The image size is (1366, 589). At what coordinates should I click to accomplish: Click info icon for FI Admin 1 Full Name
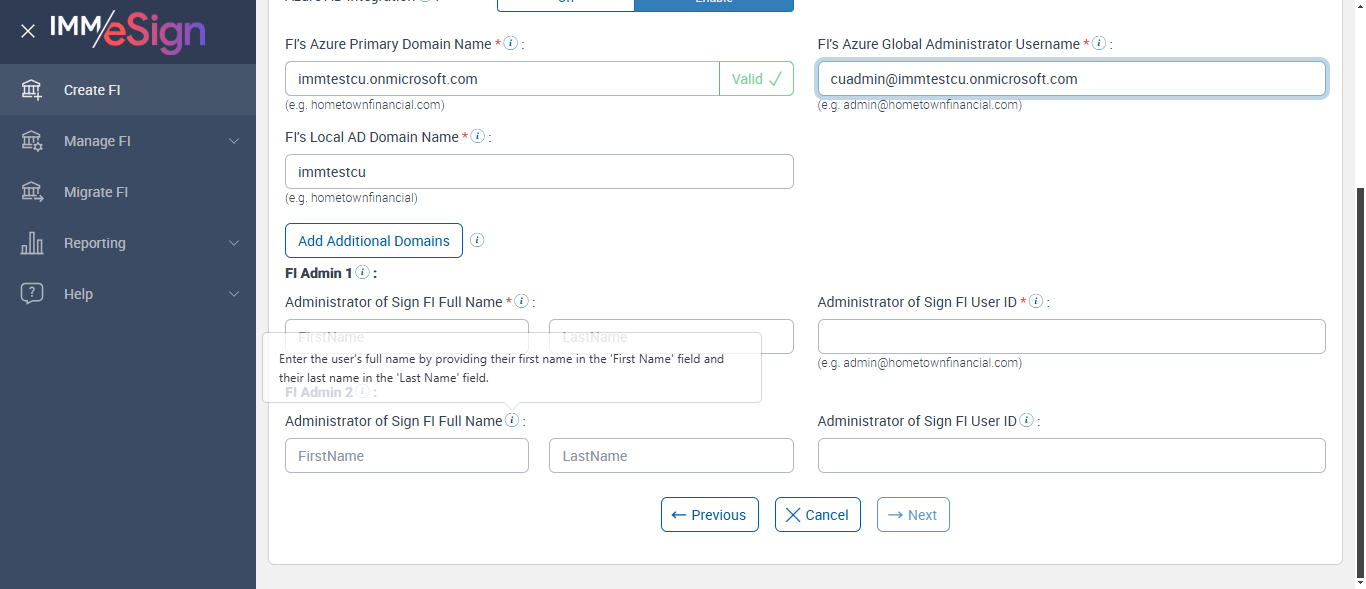521,301
